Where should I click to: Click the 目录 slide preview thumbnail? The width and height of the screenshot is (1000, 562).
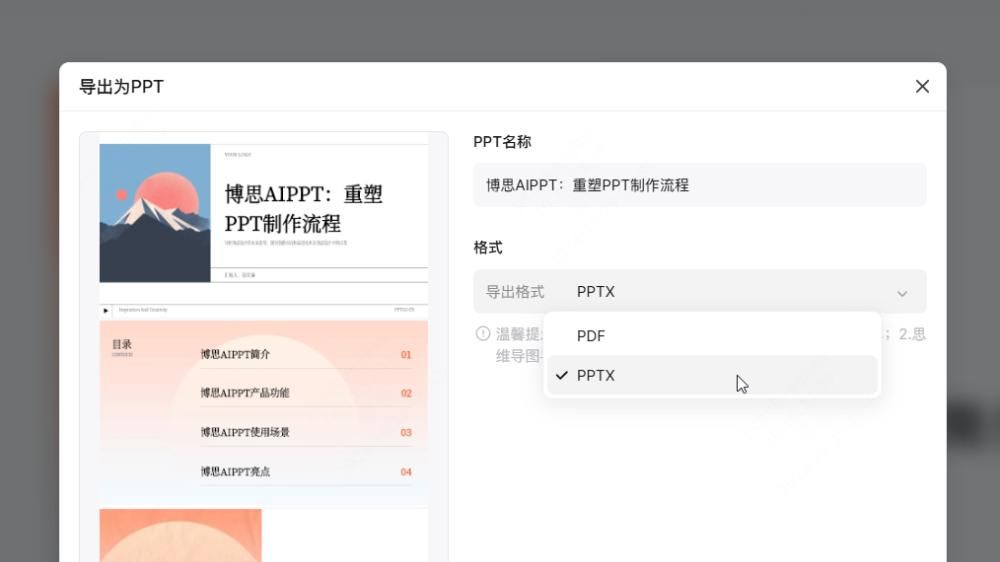pos(263,406)
